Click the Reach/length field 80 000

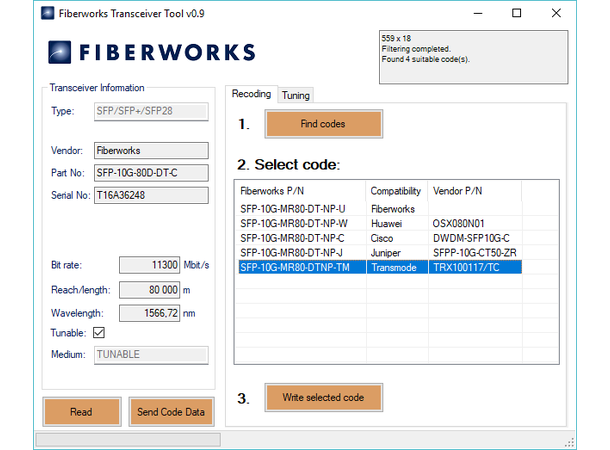tap(149, 290)
